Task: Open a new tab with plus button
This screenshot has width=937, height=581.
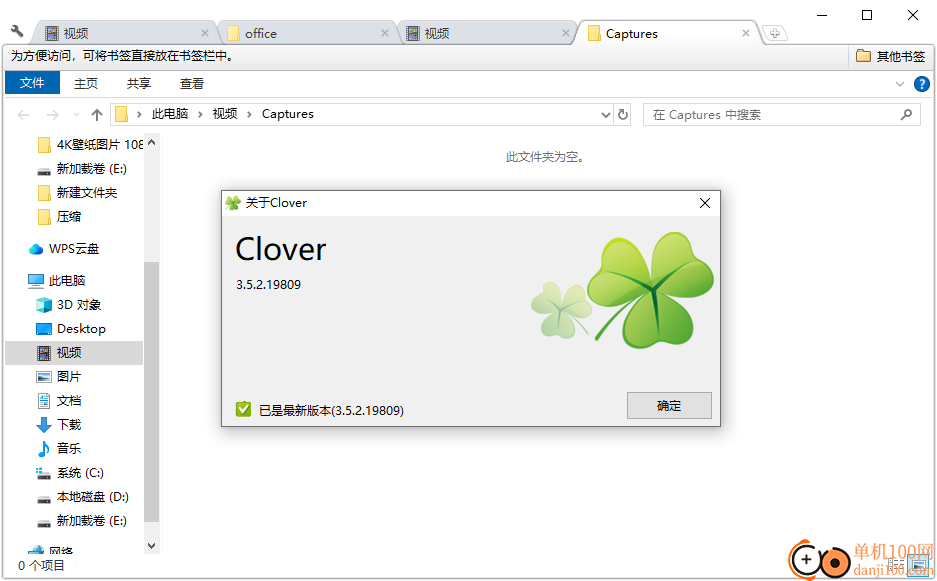Action: tap(774, 33)
